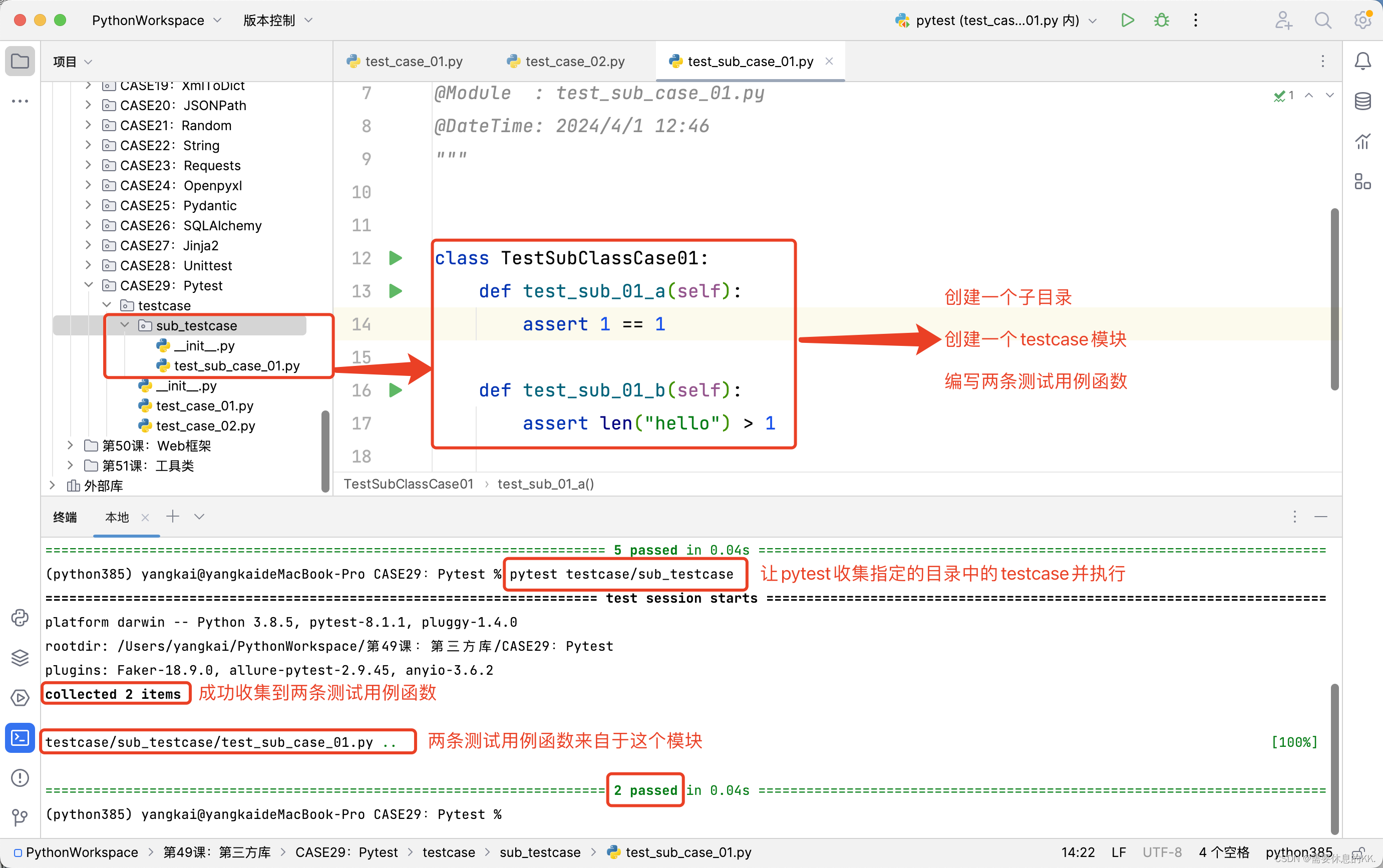Jump to previous highlighted problem arrow

click(x=1309, y=96)
